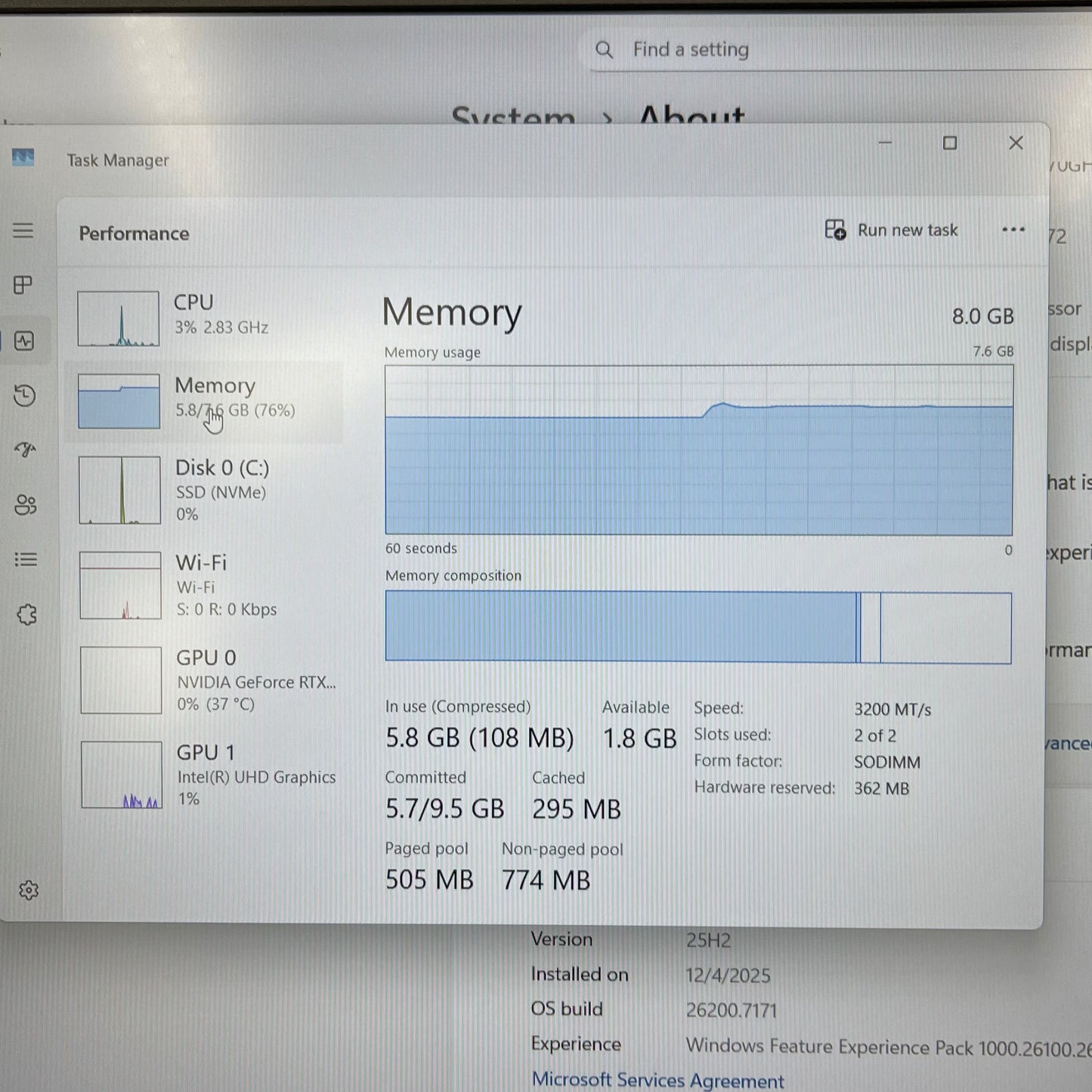
Task: Select the GPU 0 NVIDIA panel
Action: click(204, 679)
